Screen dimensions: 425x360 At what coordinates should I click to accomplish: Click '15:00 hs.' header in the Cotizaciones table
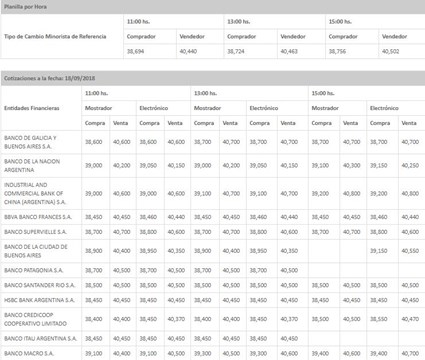coord(323,93)
